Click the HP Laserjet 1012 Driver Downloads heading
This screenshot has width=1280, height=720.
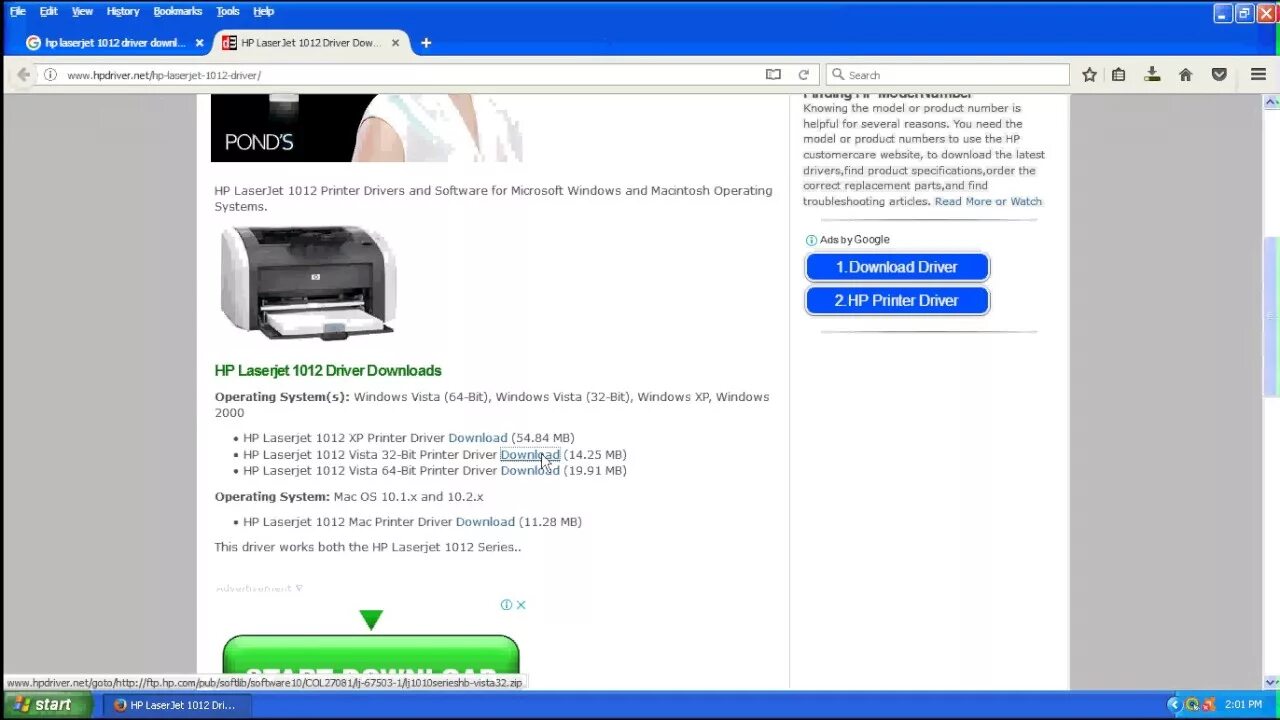click(328, 370)
